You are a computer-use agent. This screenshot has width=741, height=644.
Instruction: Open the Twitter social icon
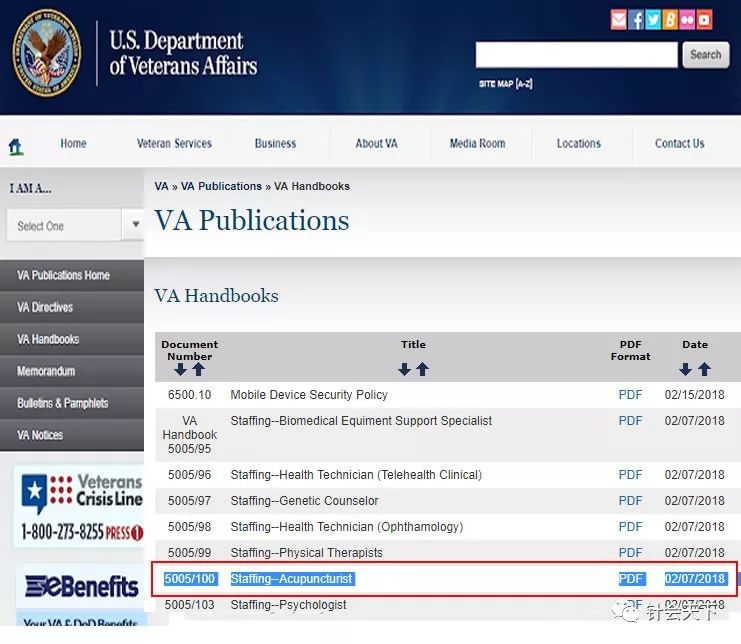653,20
